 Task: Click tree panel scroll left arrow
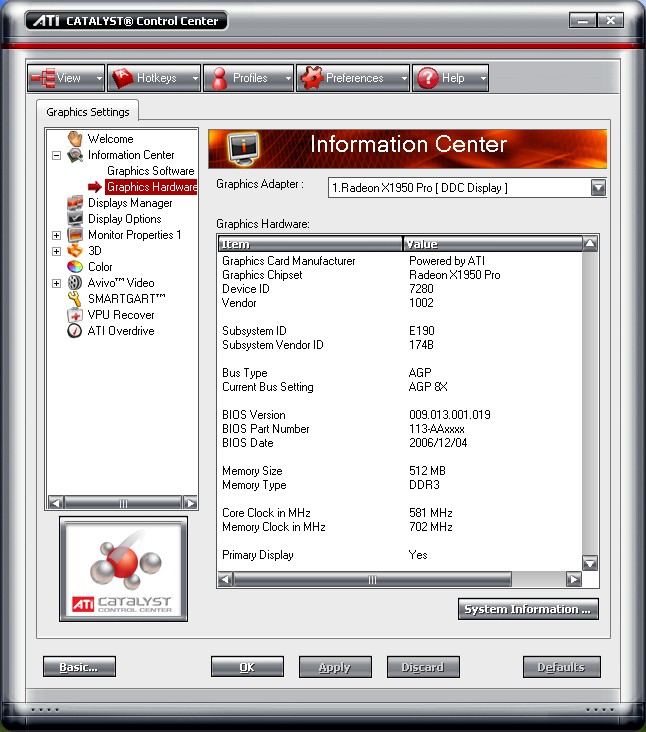(x=56, y=503)
